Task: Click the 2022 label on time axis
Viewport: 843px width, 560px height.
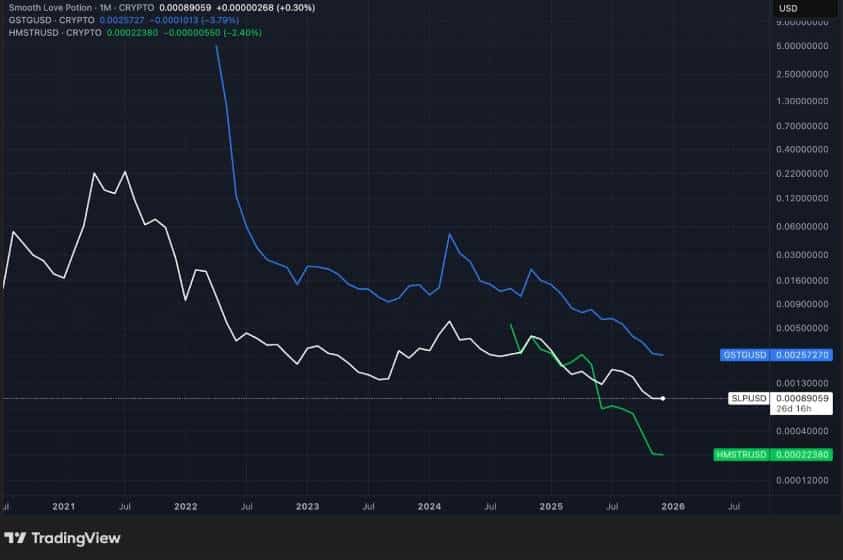Action: click(185, 507)
